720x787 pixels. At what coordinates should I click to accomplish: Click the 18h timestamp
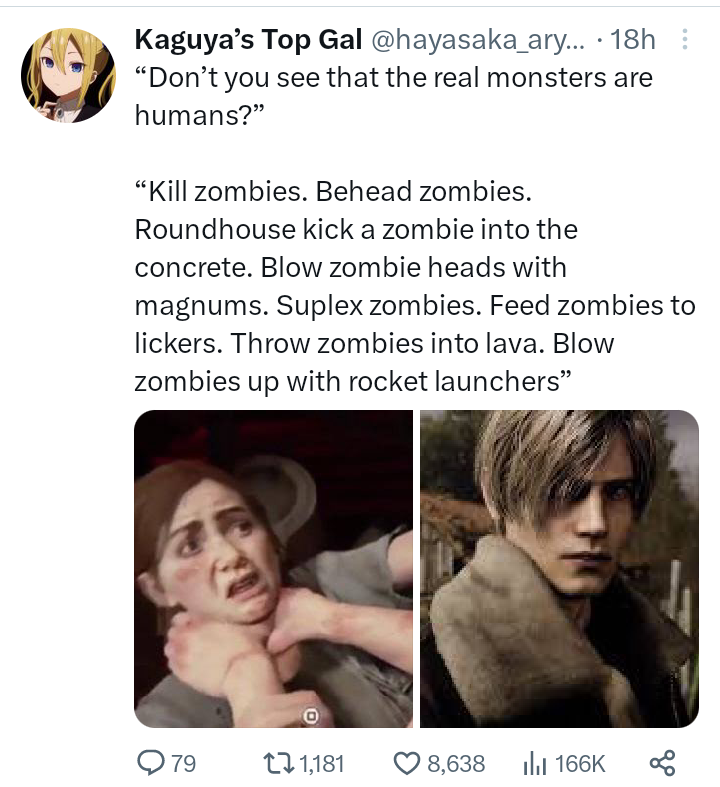click(632, 40)
